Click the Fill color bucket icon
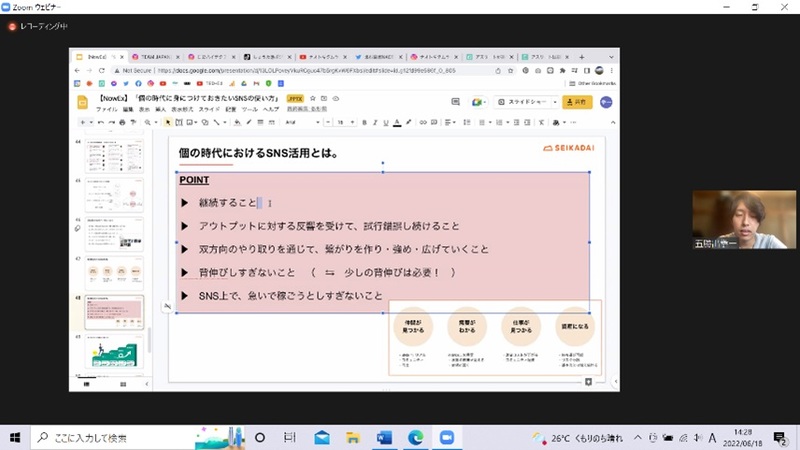 (237, 122)
